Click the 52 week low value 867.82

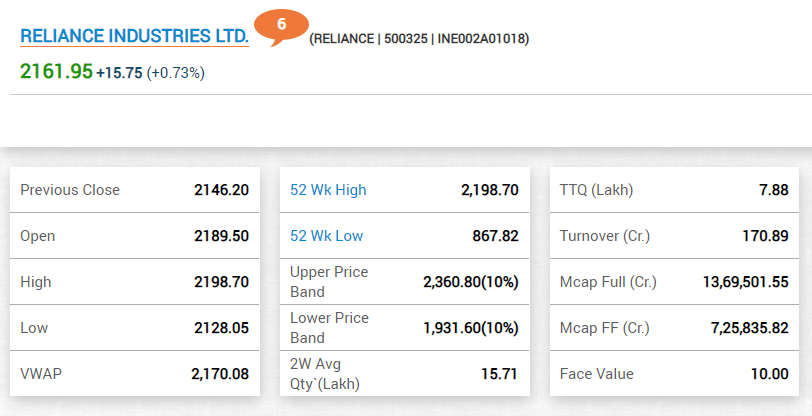click(x=495, y=236)
